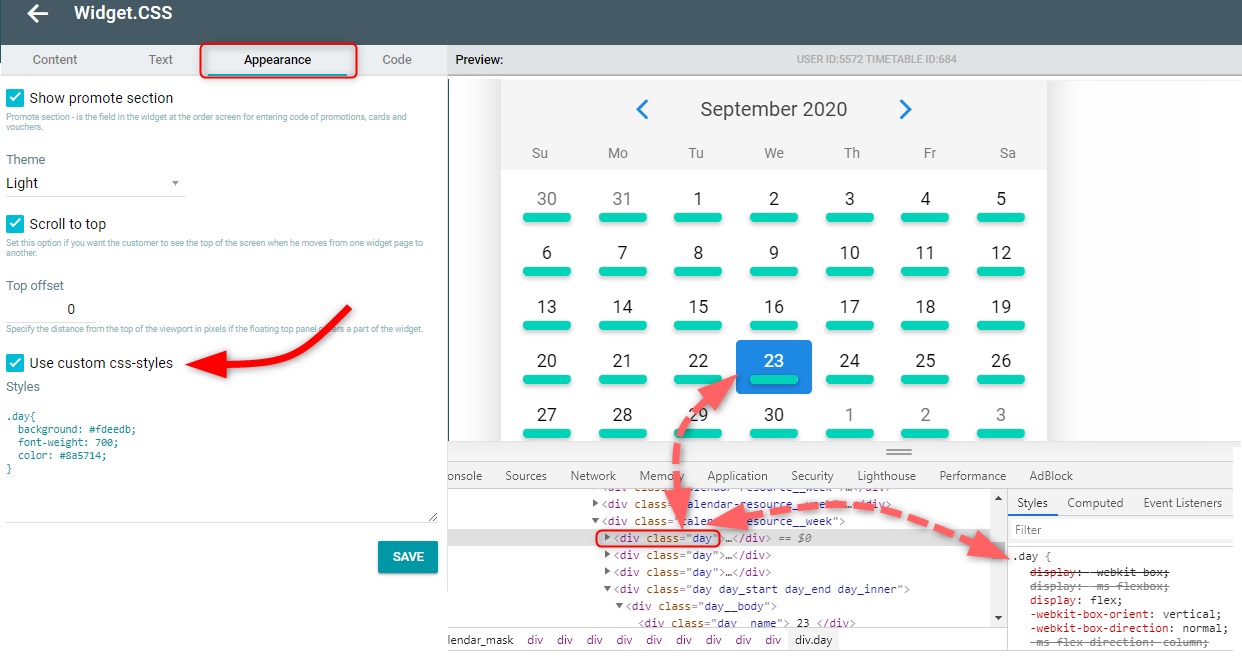Go to previous month in calendar

tap(643, 109)
